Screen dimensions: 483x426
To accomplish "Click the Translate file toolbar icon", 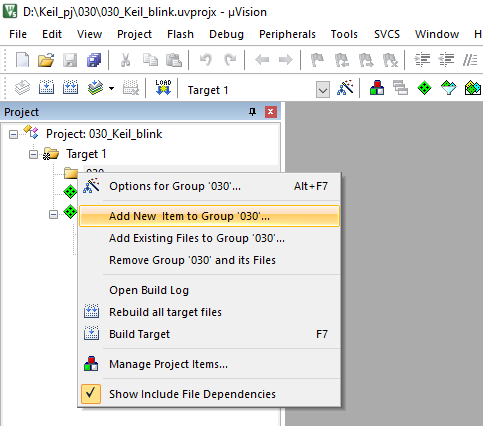I will tap(22, 88).
